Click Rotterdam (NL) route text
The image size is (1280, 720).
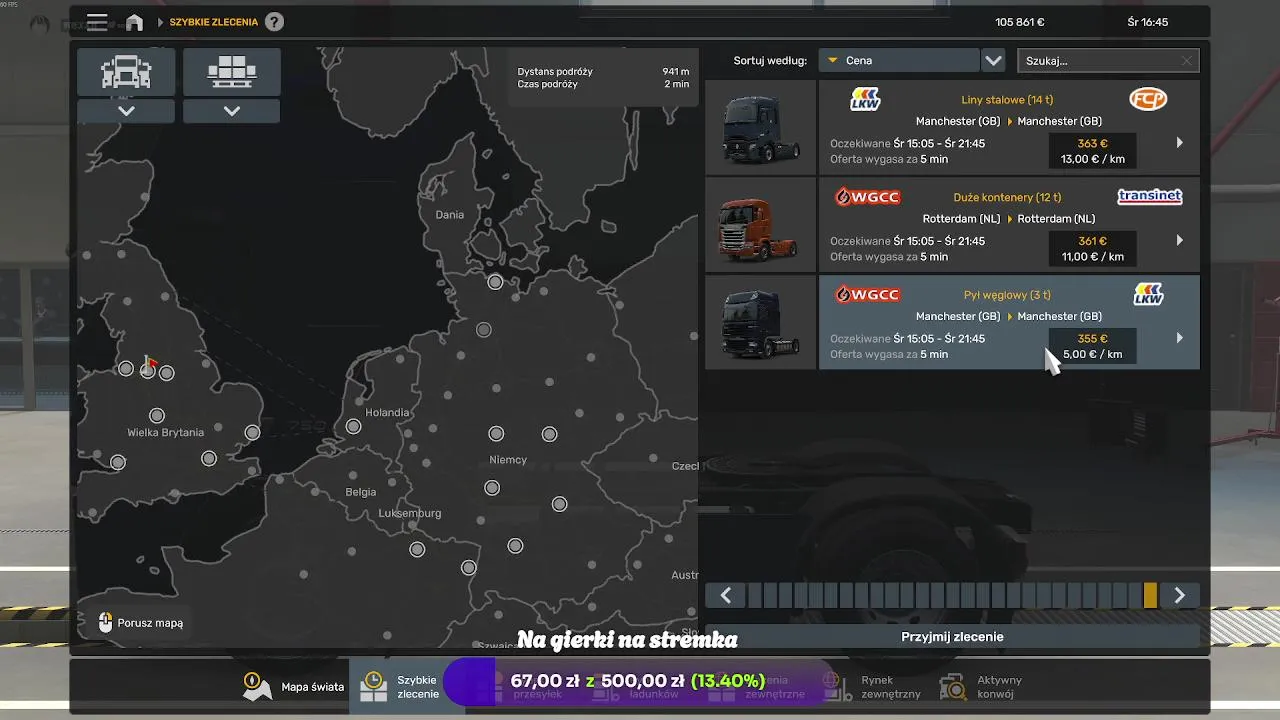pos(1008,219)
